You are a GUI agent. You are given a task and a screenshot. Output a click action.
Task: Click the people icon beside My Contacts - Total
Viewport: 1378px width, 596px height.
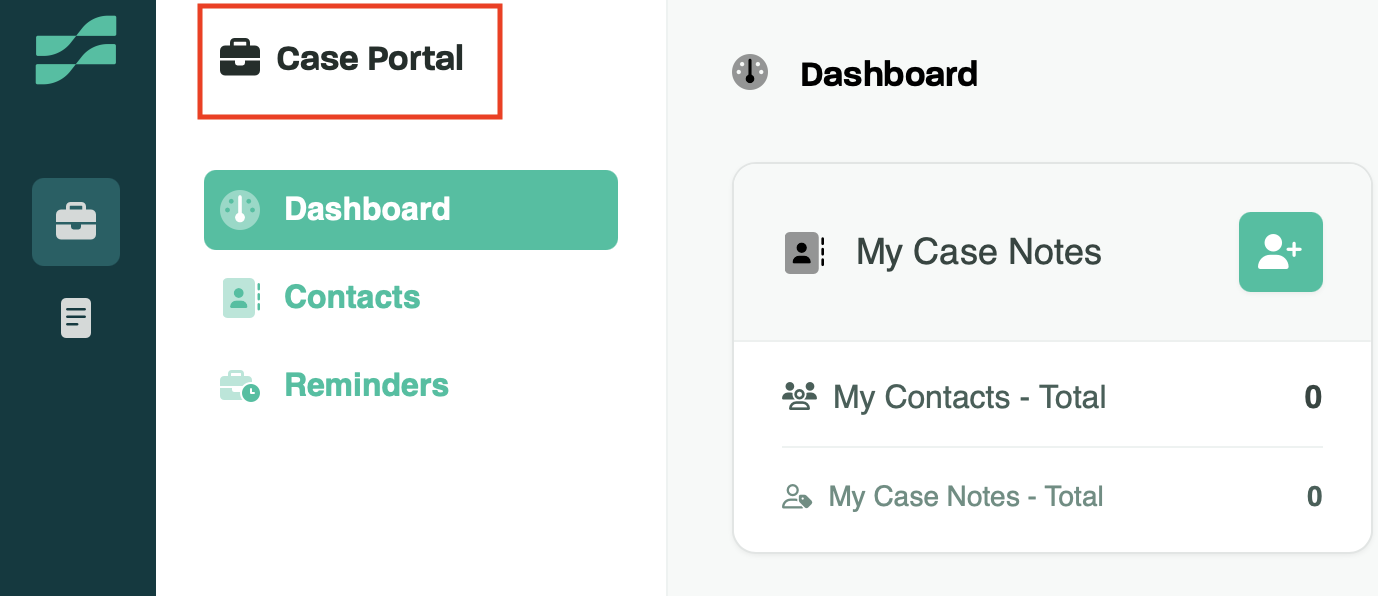(x=799, y=397)
